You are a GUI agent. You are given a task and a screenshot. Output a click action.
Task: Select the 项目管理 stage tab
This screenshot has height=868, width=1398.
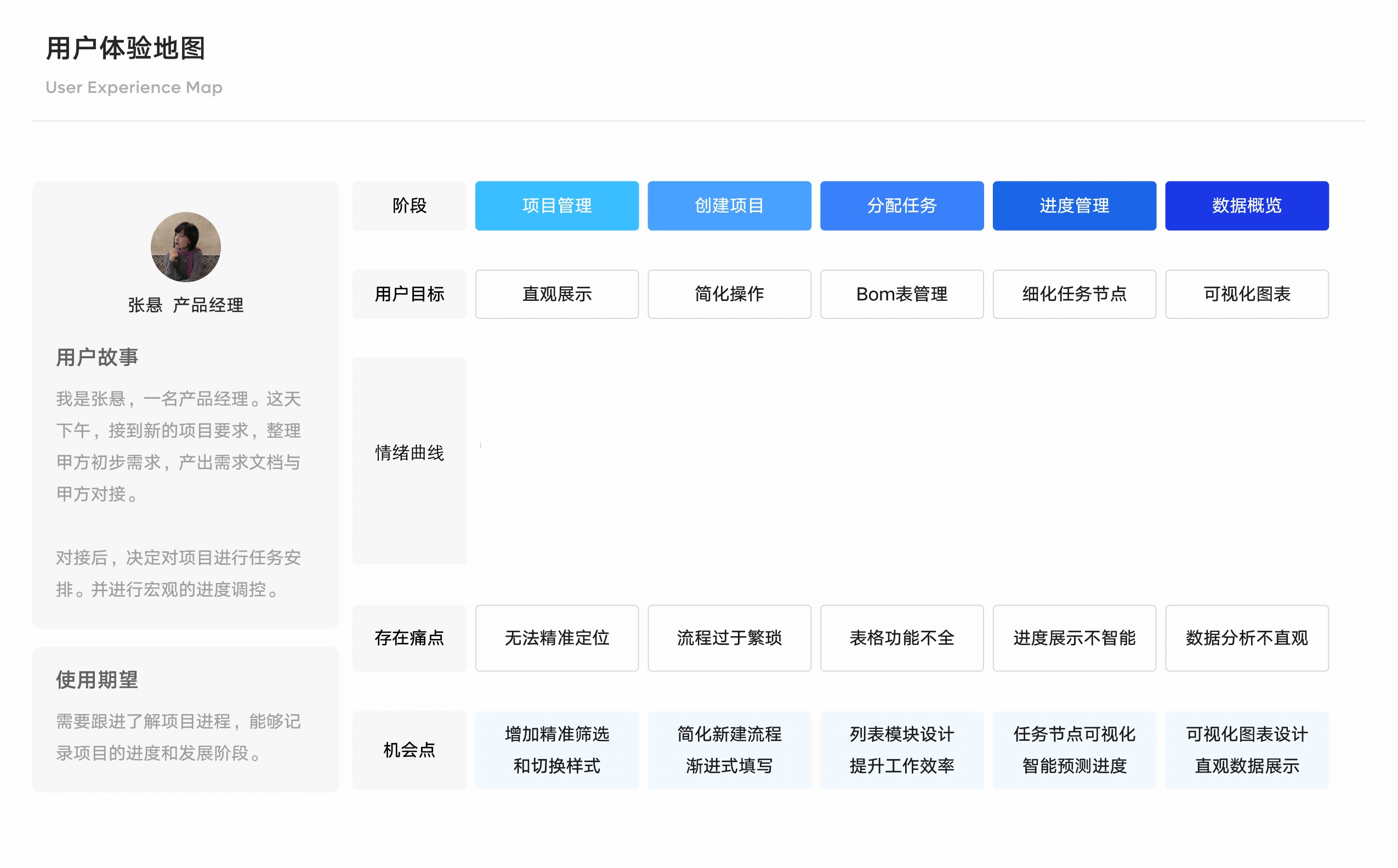pyautogui.click(x=556, y=205)
